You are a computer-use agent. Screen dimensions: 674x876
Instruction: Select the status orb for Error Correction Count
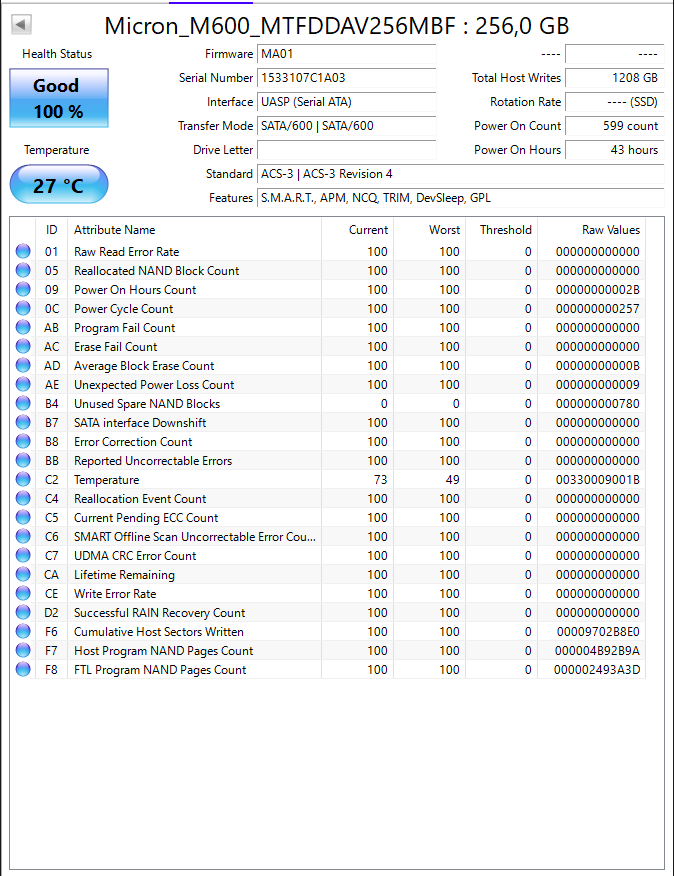(x=23, y=441)
